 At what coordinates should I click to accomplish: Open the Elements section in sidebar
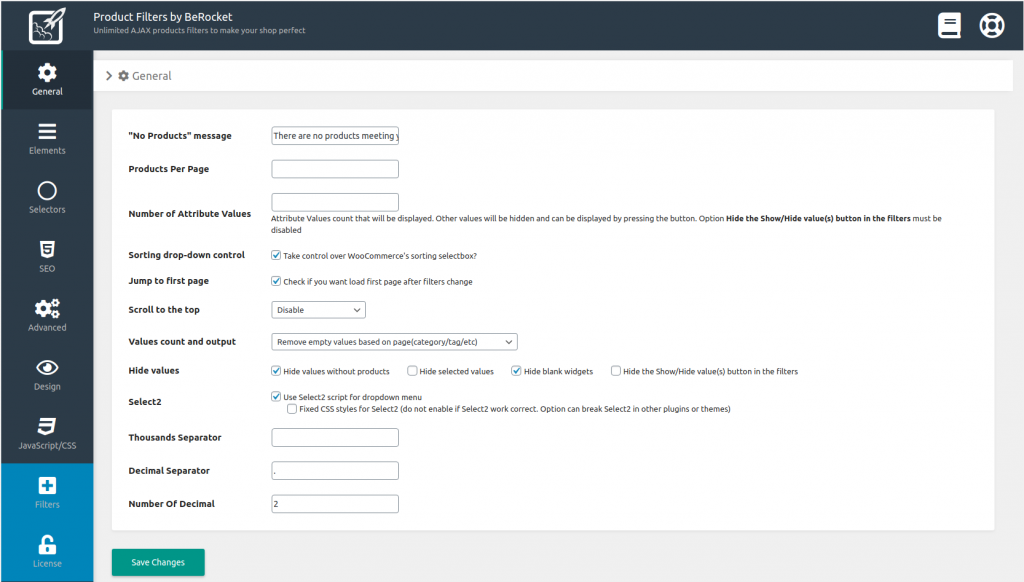47,139
